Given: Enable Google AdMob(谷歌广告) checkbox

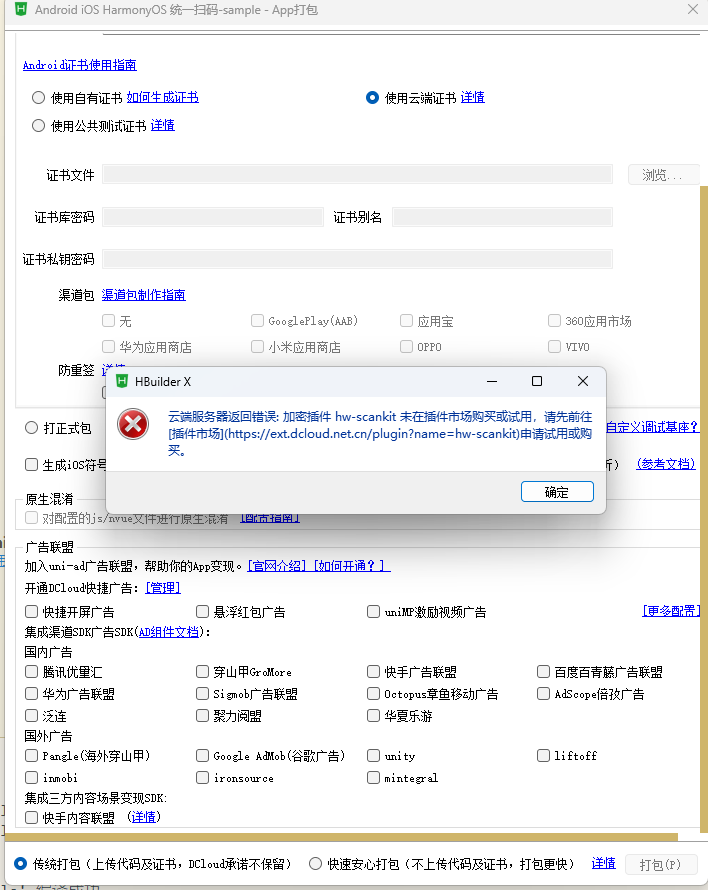Looking at the screenshot, I should point(202,755).
